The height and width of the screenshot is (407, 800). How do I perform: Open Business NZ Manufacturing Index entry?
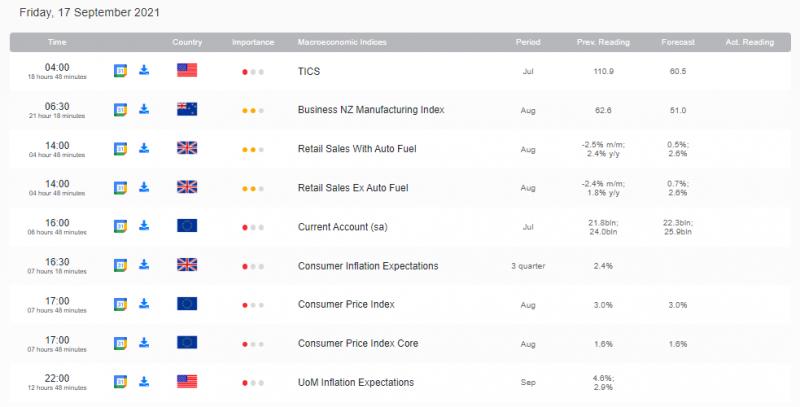[x=371, y=110]
